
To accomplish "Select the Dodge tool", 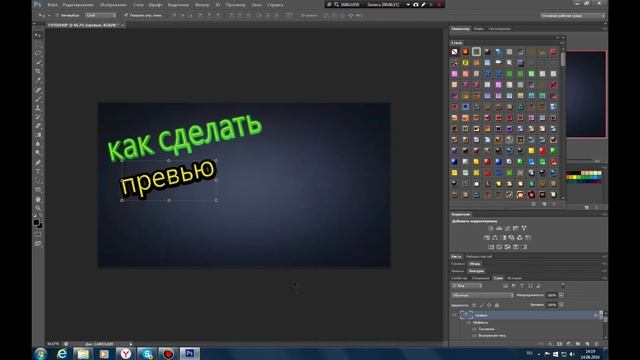I will [38, 153].
